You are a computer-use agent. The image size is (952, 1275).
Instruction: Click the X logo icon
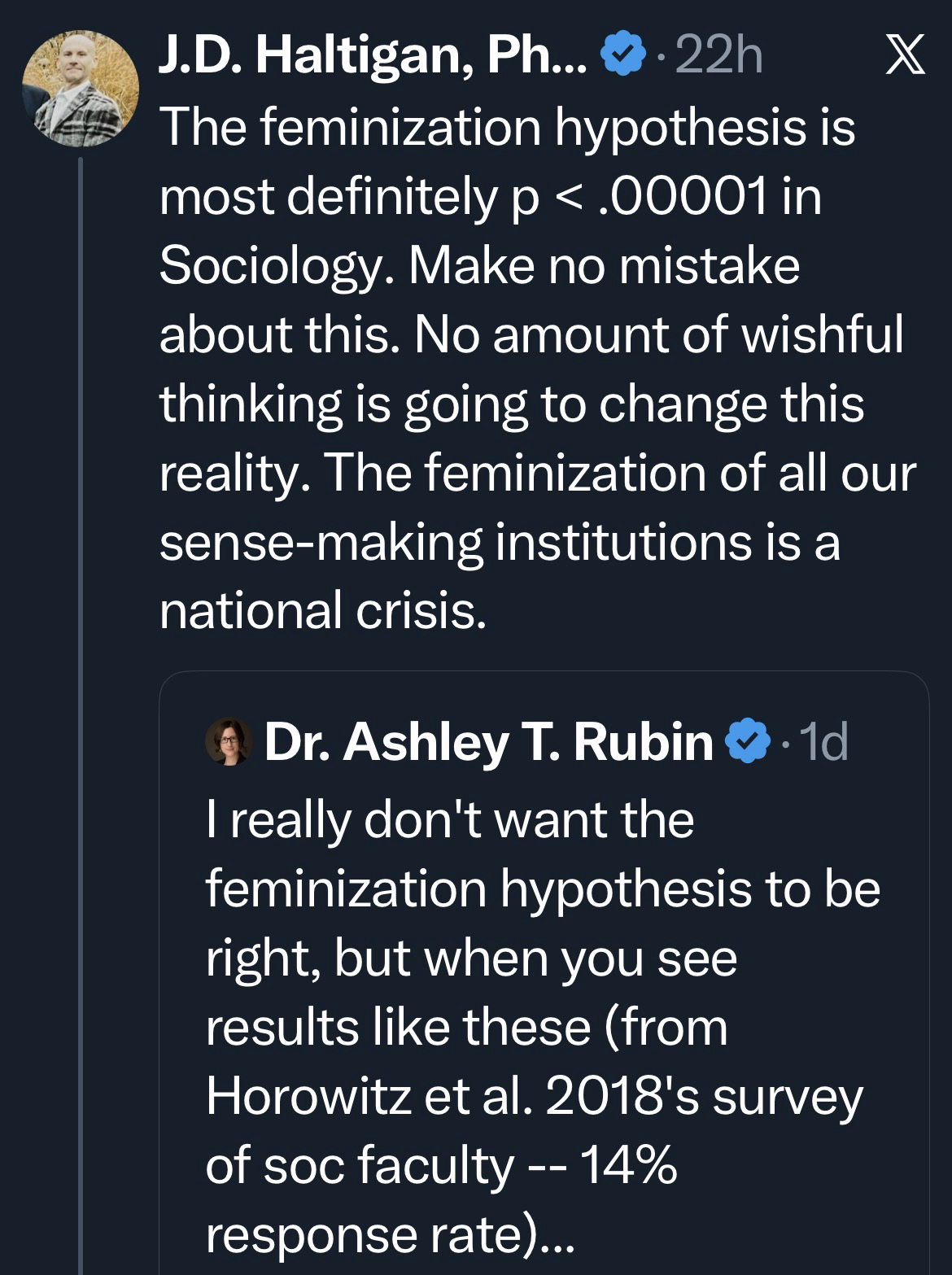coord(905,59)
